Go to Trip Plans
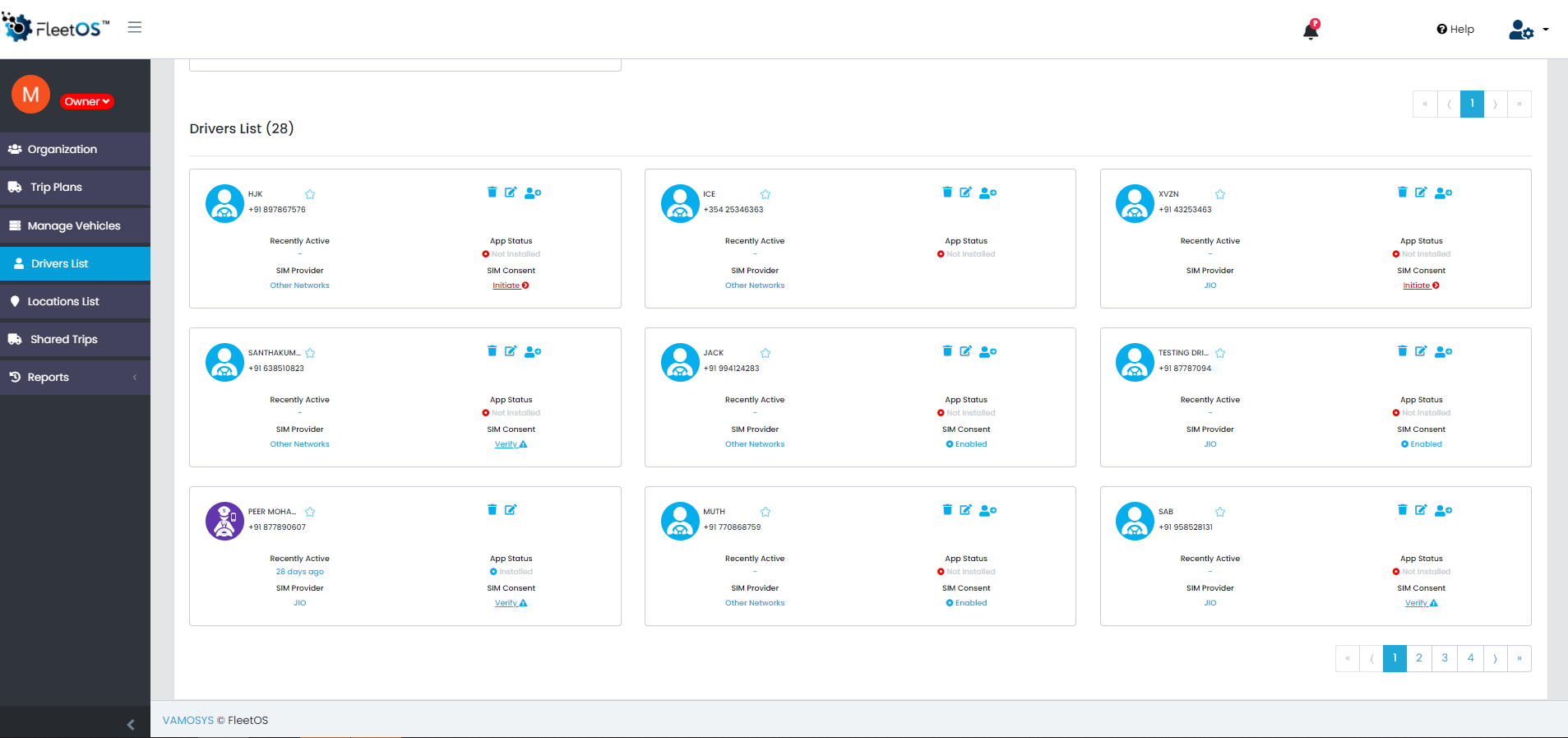The height and width of the screenshot is (738, 1568). (x=75, y=187)
